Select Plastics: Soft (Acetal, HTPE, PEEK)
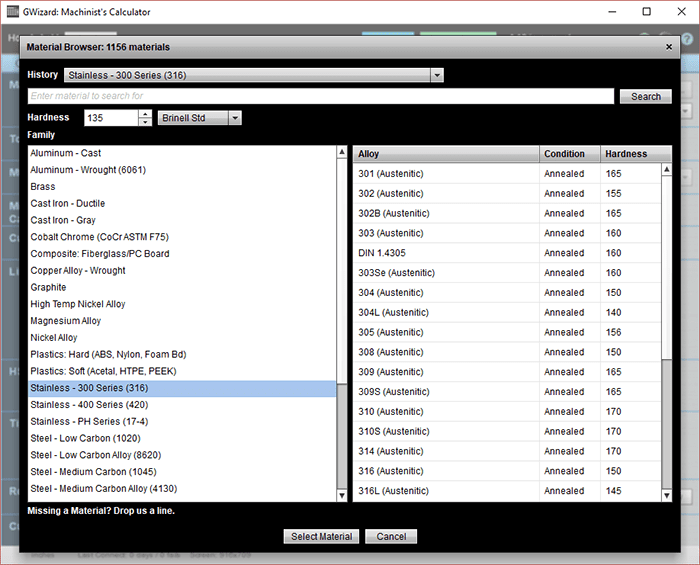Screen dimensions: 700x565 point(182,371)
